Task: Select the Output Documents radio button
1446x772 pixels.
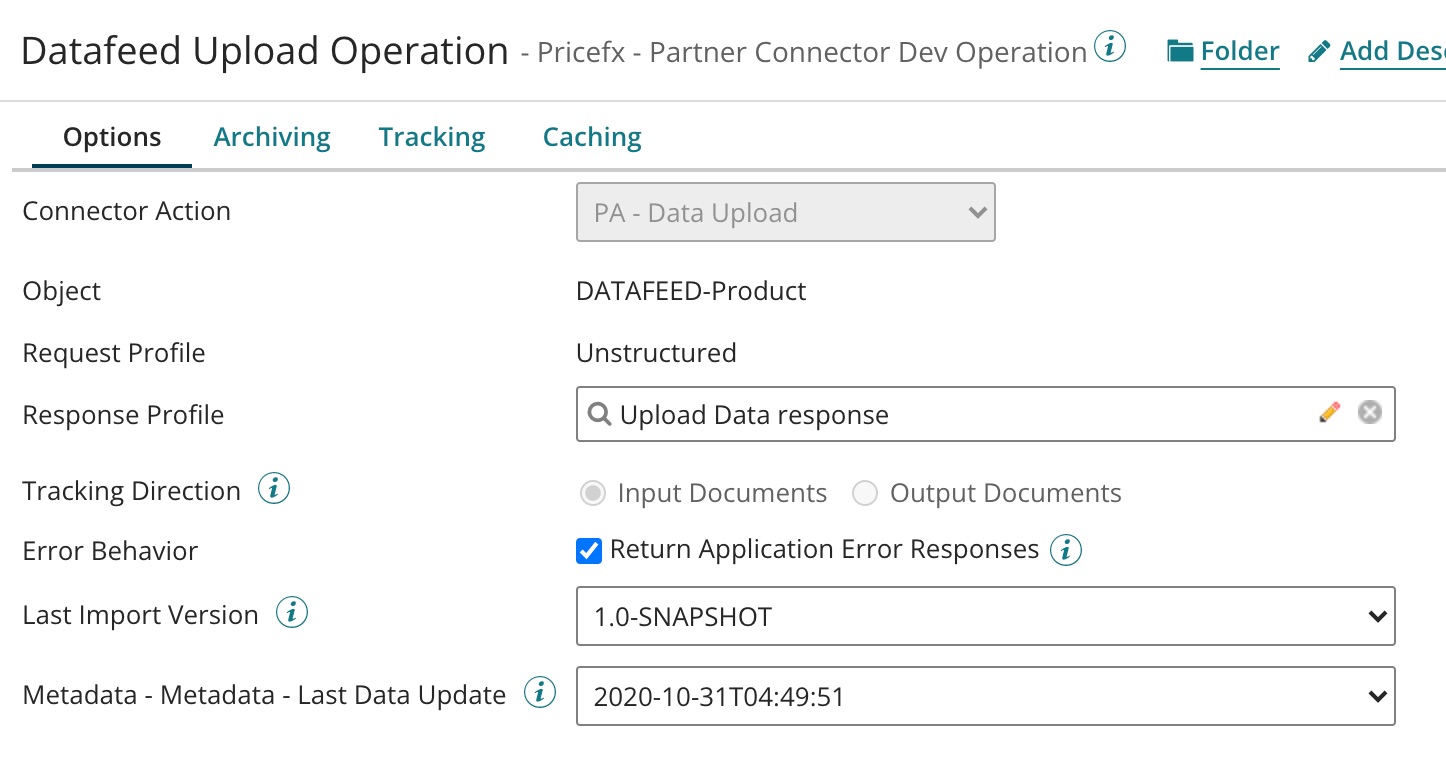Action: pyautogui.click(x=865, y=493)
